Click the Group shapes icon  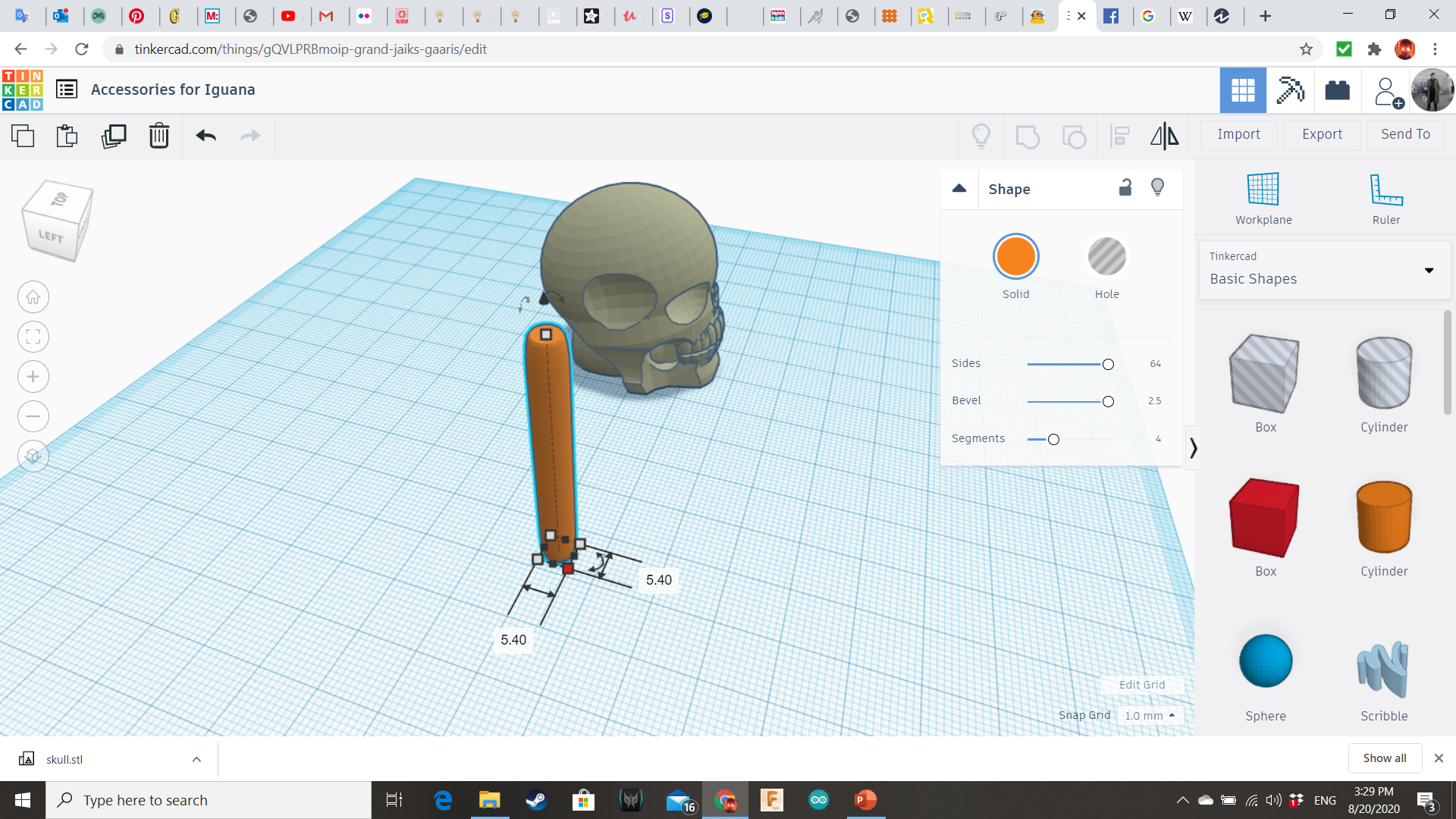click(1028, 136)
